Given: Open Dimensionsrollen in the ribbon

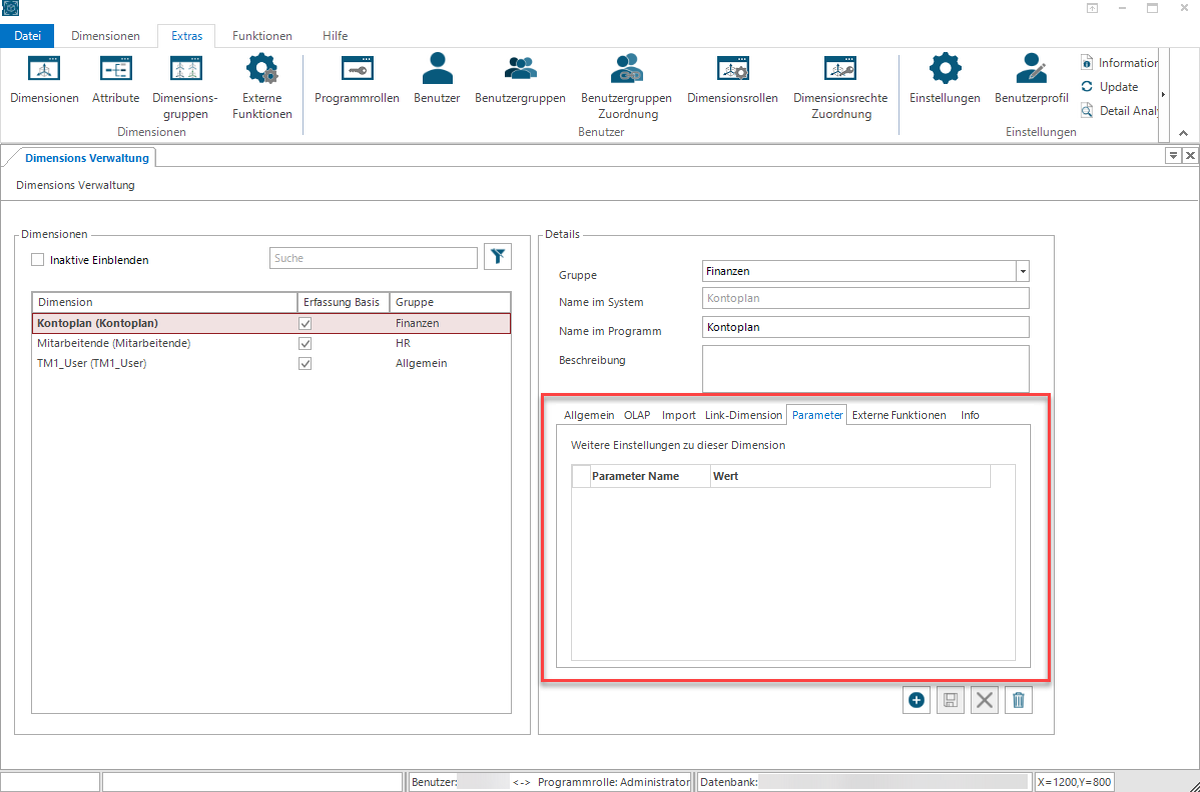Looking at the screenshot, I should coord(732,80).
